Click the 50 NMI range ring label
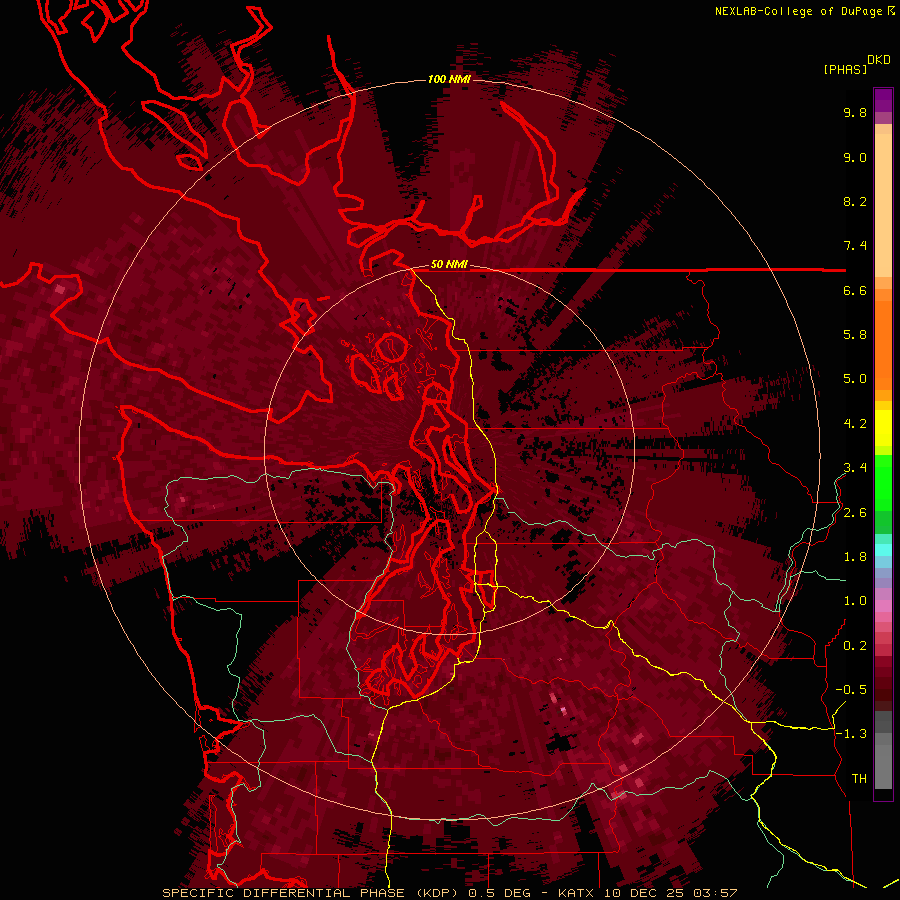900x900 pixels. pos(449,265)
